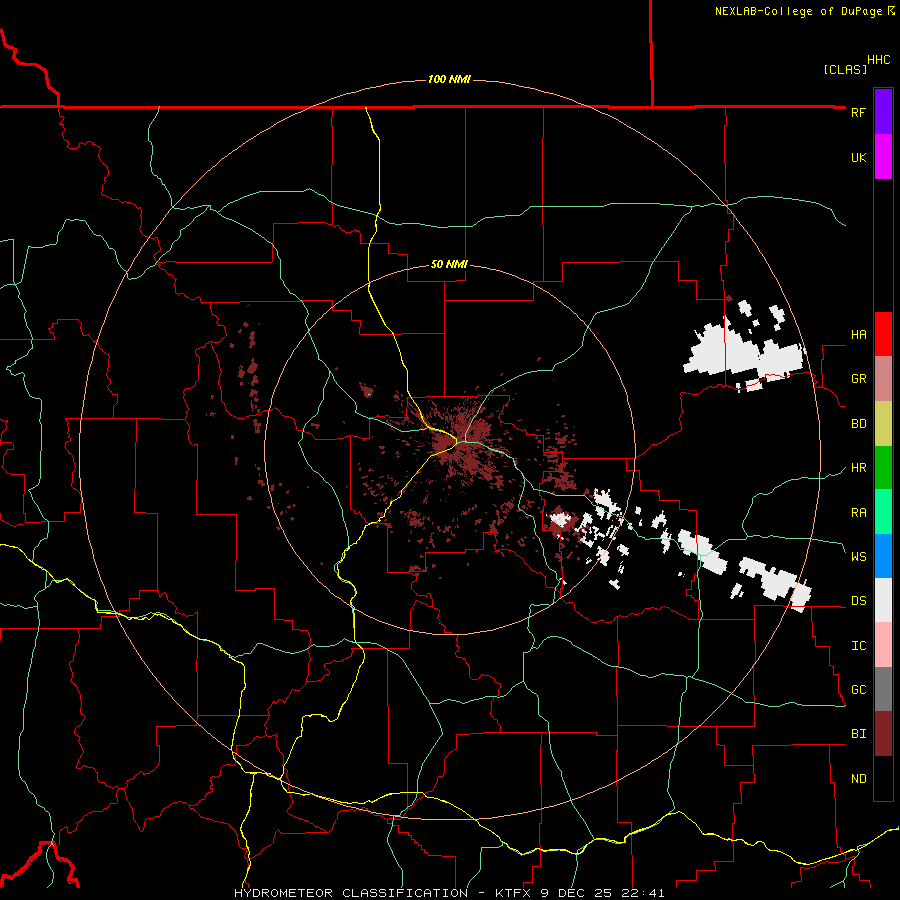900x900 pixels.
Task: Click the HR legend label
Action: tap(858, 468)
